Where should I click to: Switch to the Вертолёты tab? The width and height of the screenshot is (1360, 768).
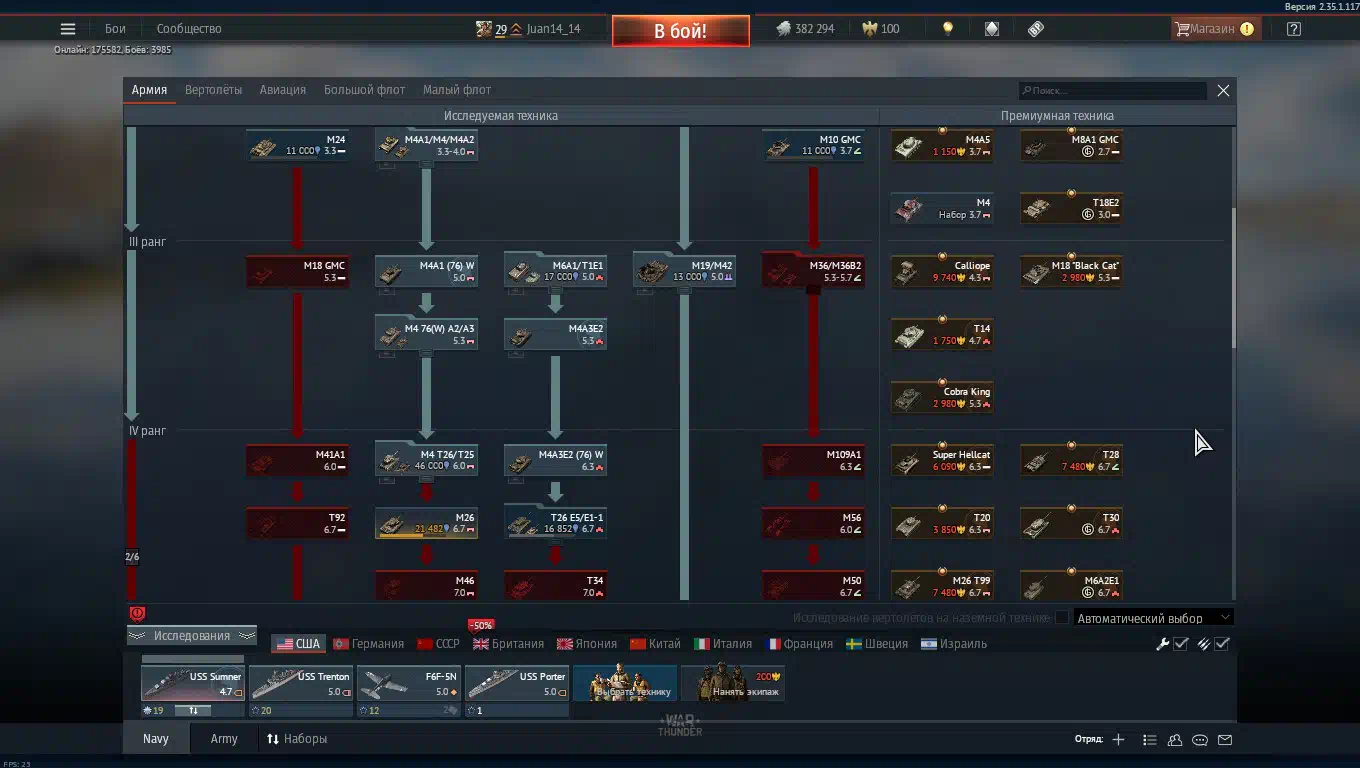click(x=213, y=90)
